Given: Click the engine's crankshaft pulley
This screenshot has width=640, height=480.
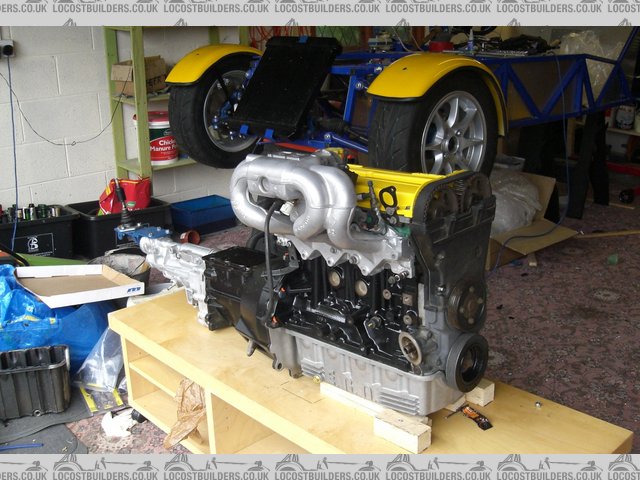Looking at the screenshot, I should click(466, 360).
